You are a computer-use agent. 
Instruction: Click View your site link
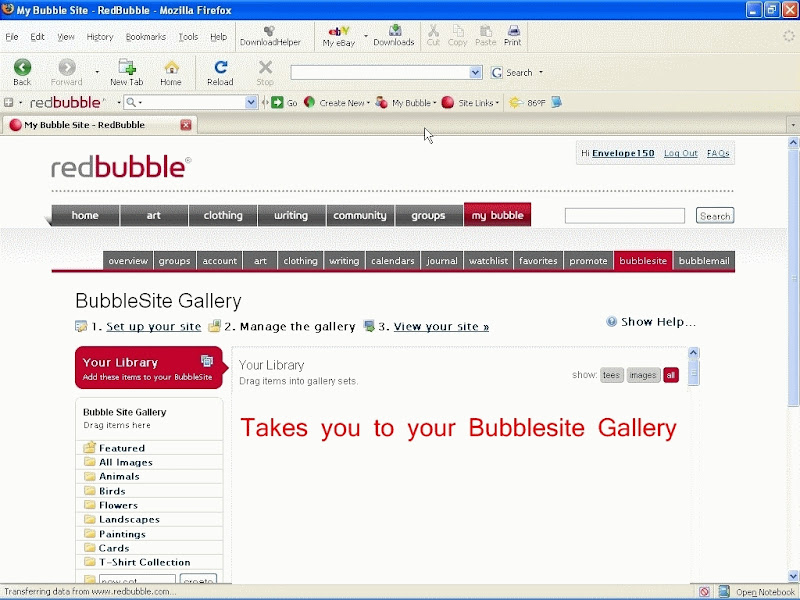(441, 327)
